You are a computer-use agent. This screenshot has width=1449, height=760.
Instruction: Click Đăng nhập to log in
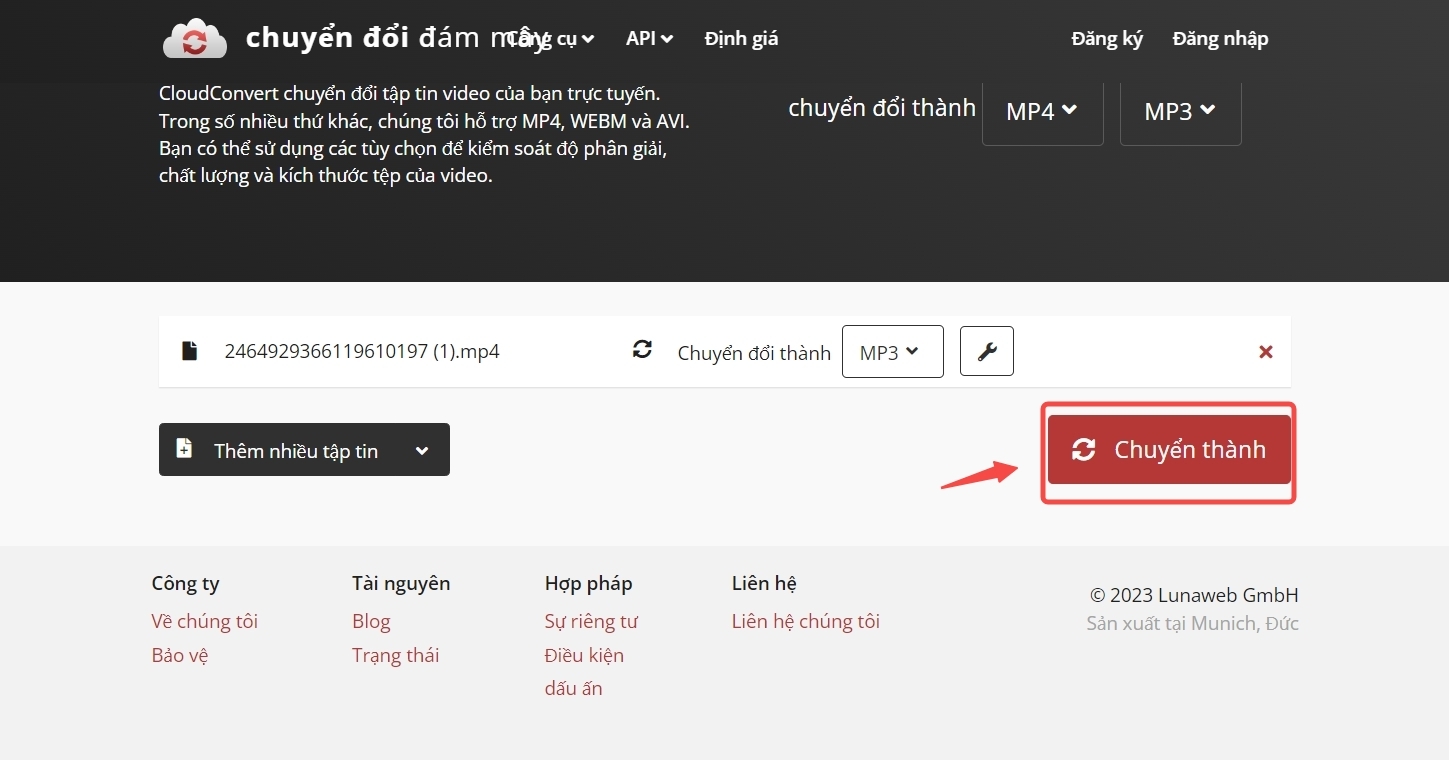1220,38
